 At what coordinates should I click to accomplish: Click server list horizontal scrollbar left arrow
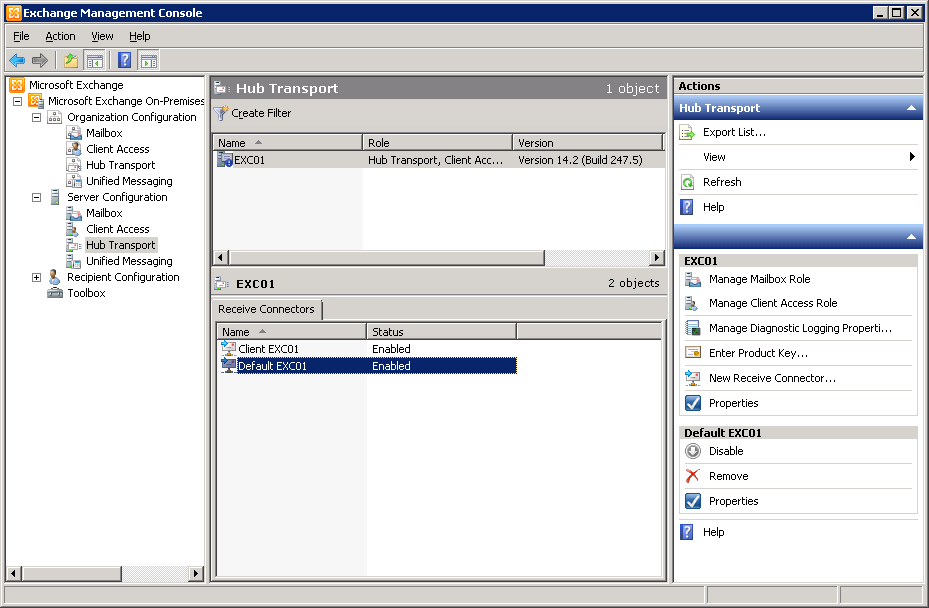[x=221, y=257]
